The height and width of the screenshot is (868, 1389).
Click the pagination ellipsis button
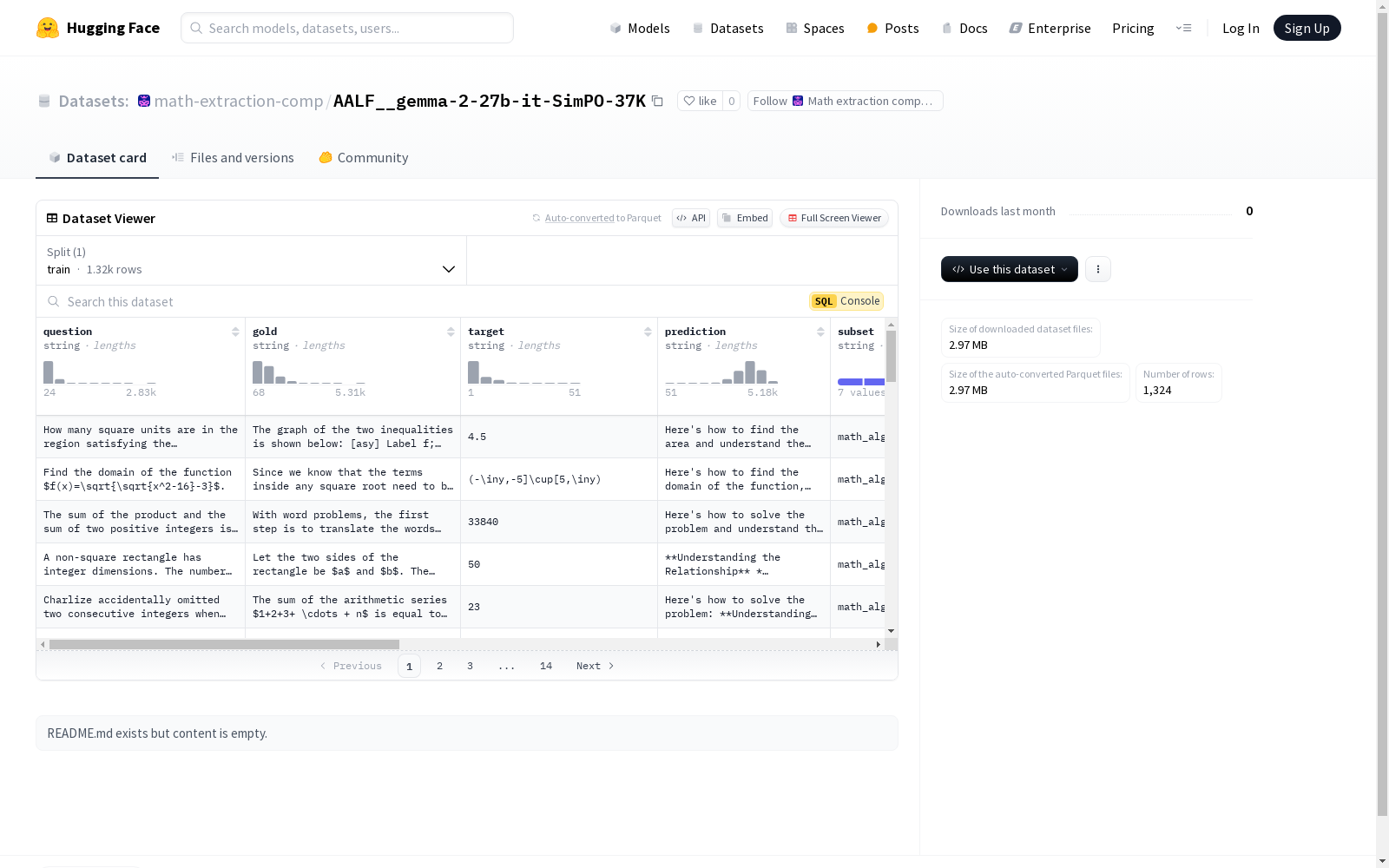pos(507,666)
